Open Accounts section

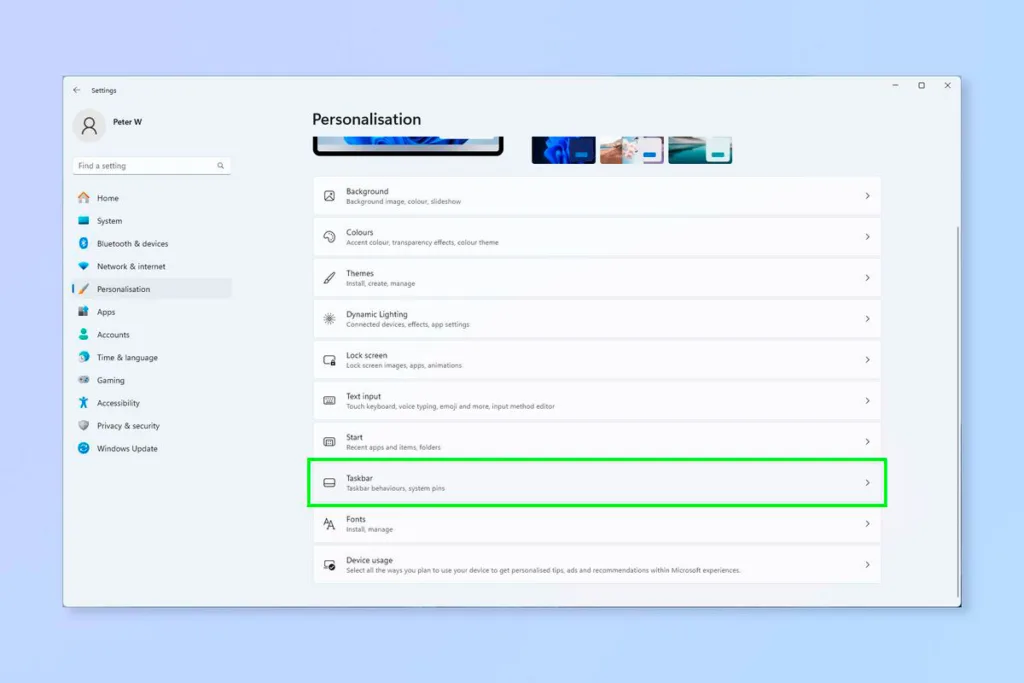click(113, 334)
